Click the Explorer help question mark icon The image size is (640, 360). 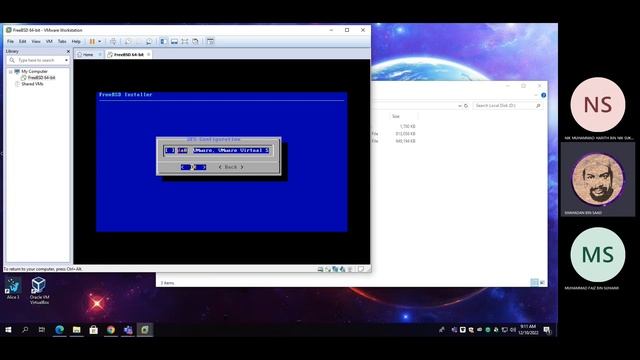click(543, 95)
